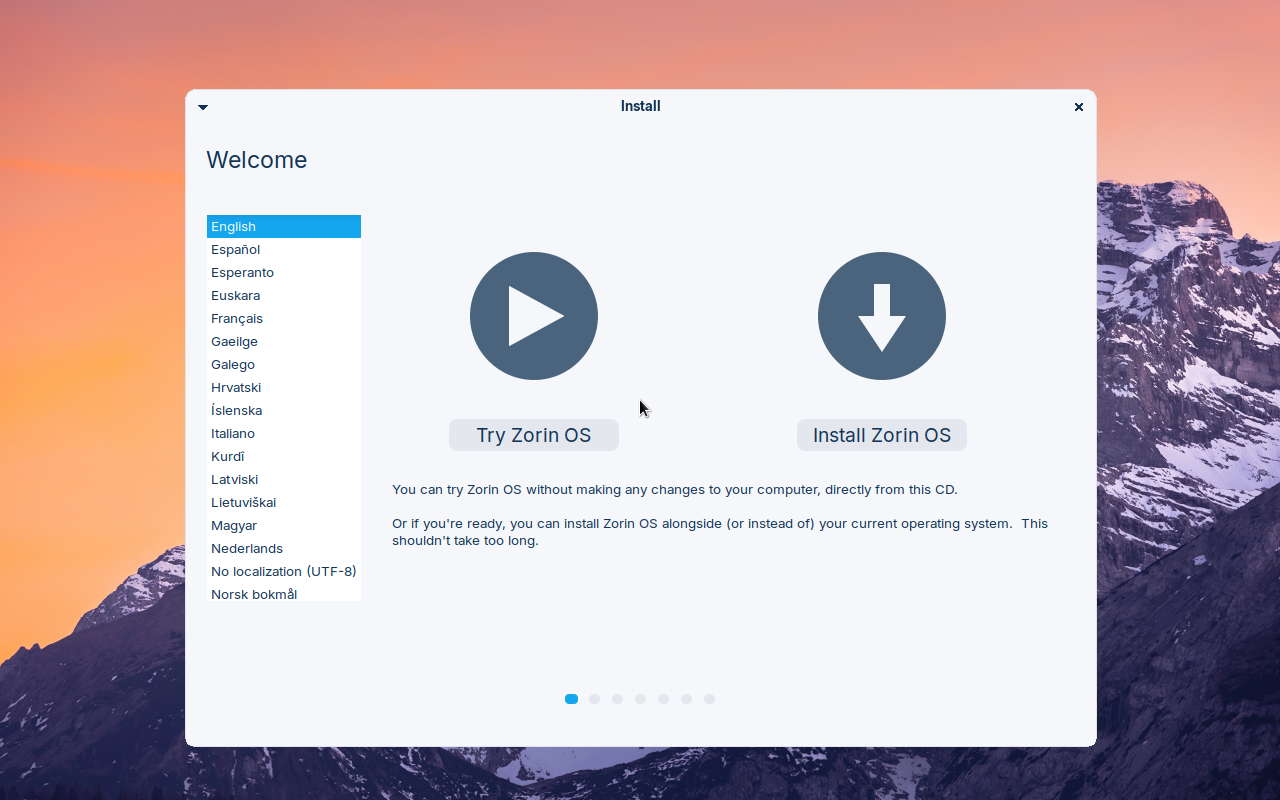The image size is (1280, 800).
Task: Click the round play icon for trying Zorin
Action: [x=534, y=316]
